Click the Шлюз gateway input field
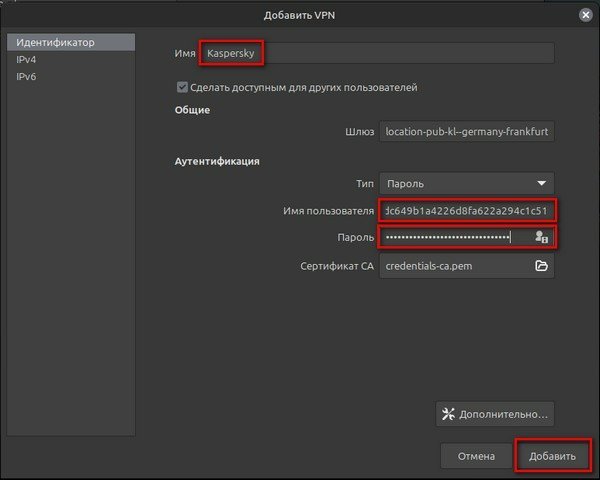The image size is (600, 480). pyautogui.click(x=466, y=131)
